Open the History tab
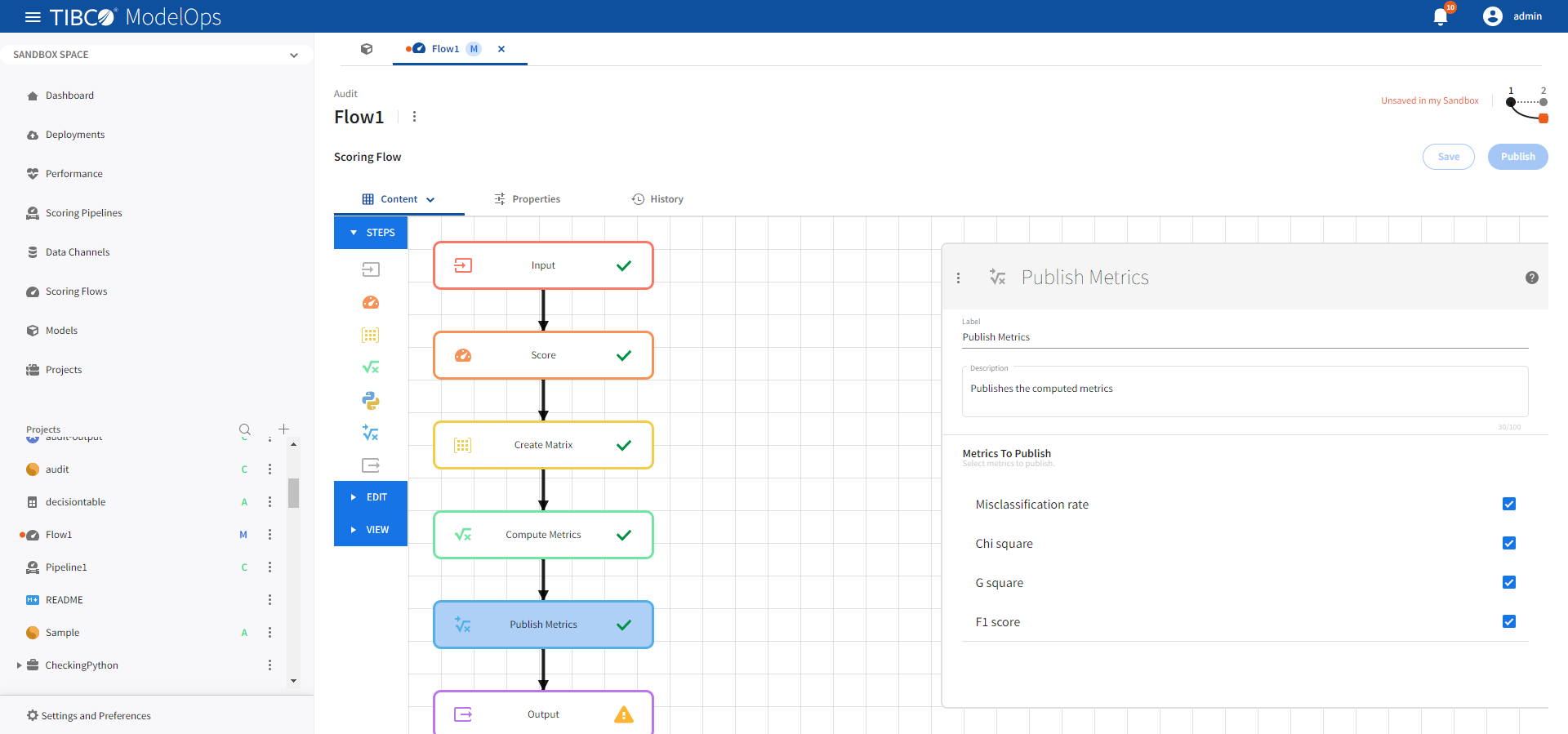 point(657,199)
